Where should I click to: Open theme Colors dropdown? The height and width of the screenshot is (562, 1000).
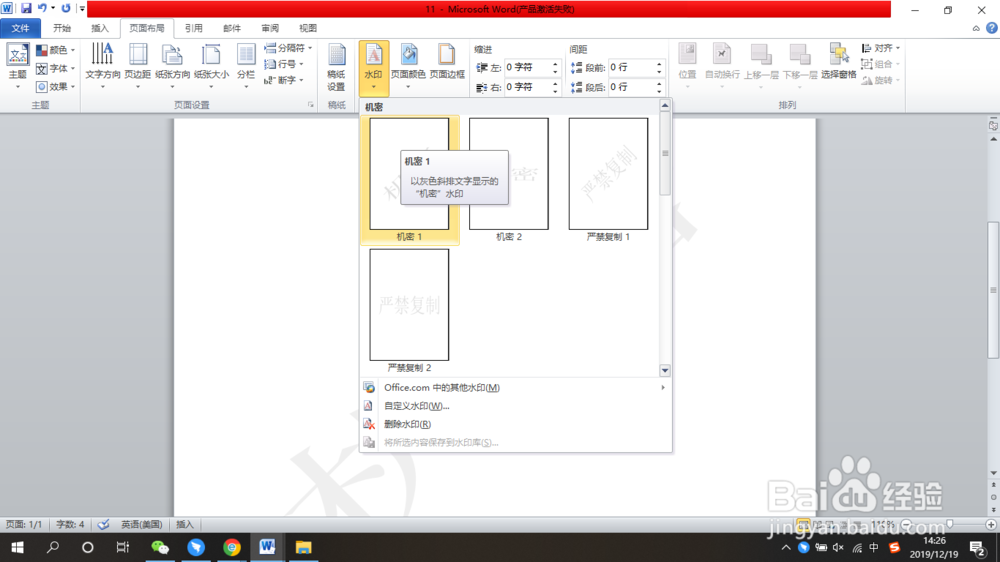pos(55,50)
